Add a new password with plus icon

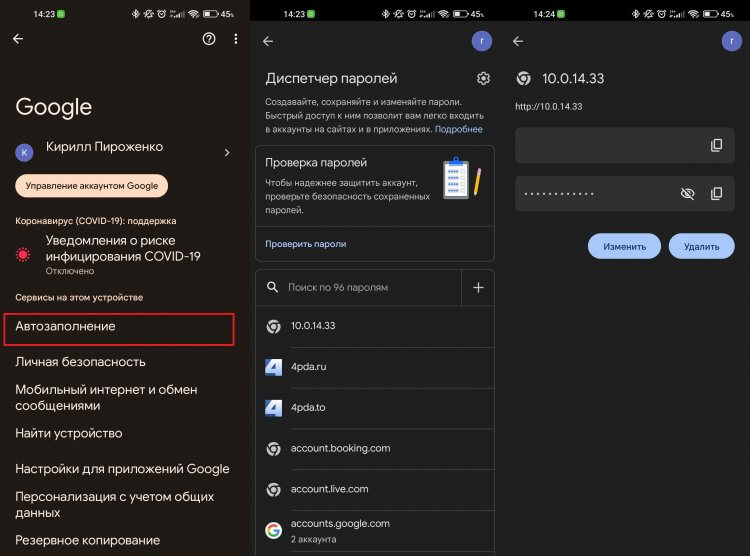[x=478, y=288]
